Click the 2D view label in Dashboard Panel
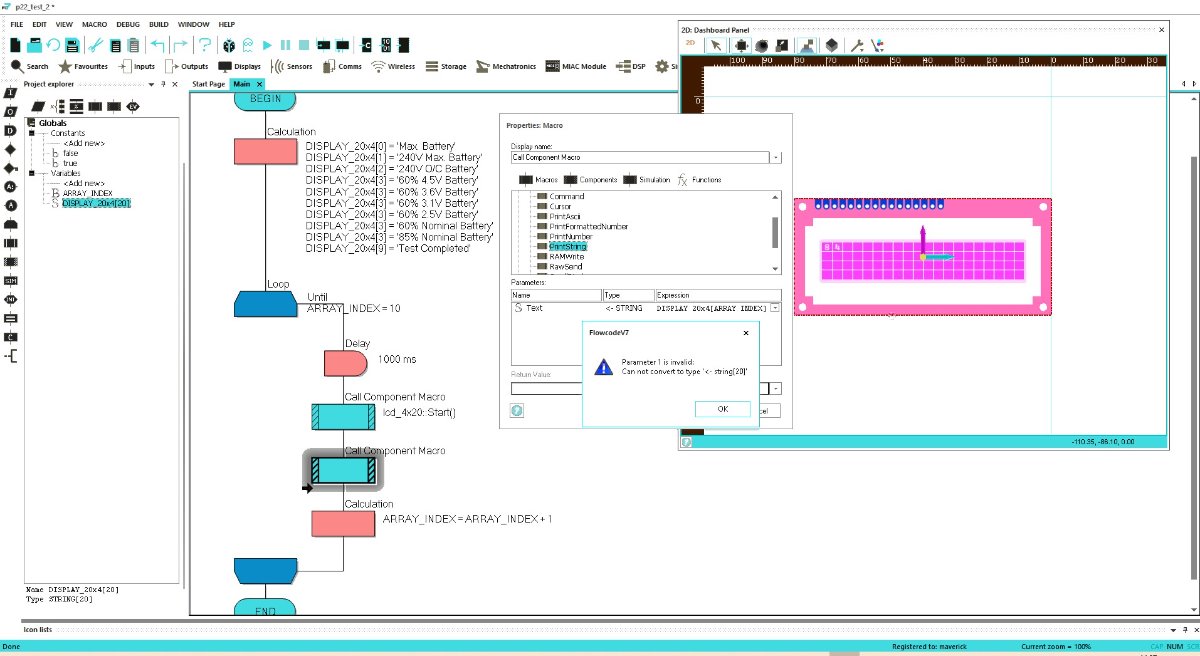The image size is (1200, 656). (690, 45)
